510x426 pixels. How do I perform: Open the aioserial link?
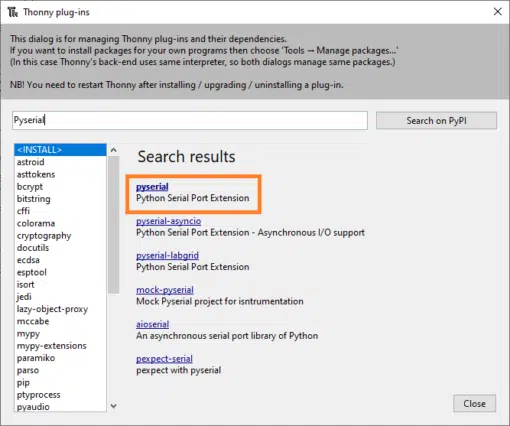[152, 324]
